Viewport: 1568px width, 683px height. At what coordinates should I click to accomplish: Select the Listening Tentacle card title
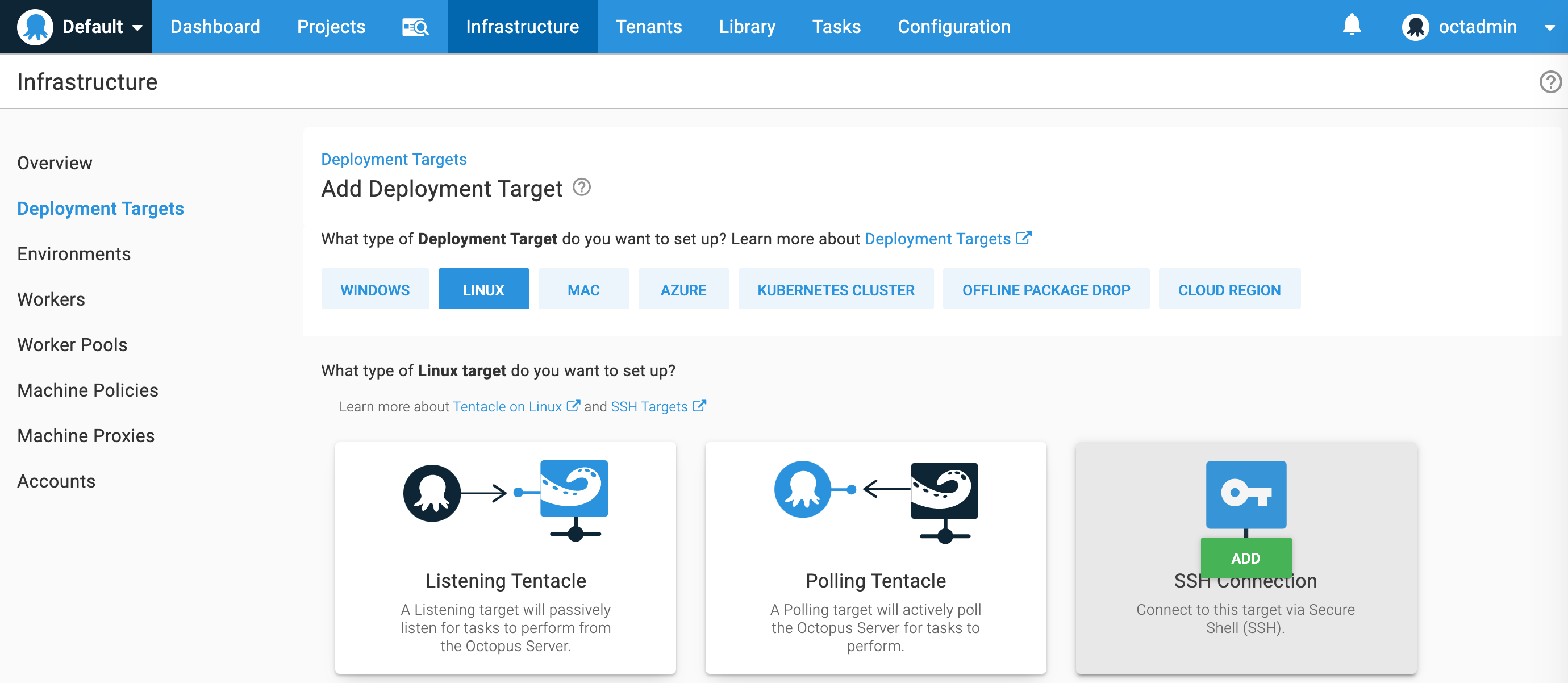(505, 580)
